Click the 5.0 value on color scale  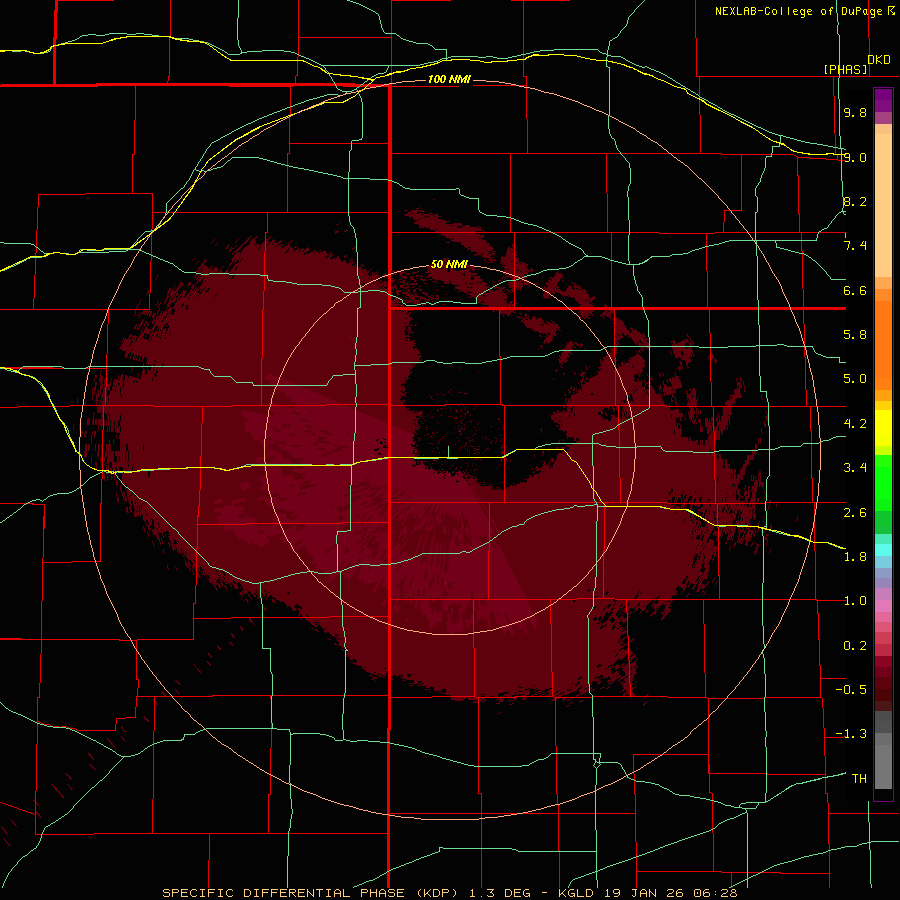click(x=855, y=379)
